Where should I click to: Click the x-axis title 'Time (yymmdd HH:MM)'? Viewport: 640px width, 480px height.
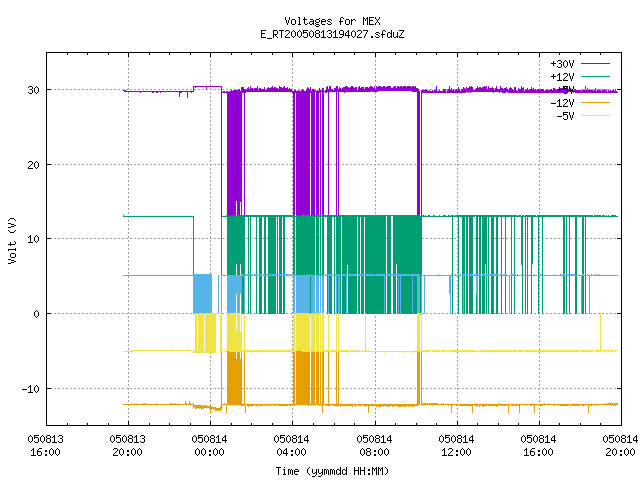click(x=332, y=471)
